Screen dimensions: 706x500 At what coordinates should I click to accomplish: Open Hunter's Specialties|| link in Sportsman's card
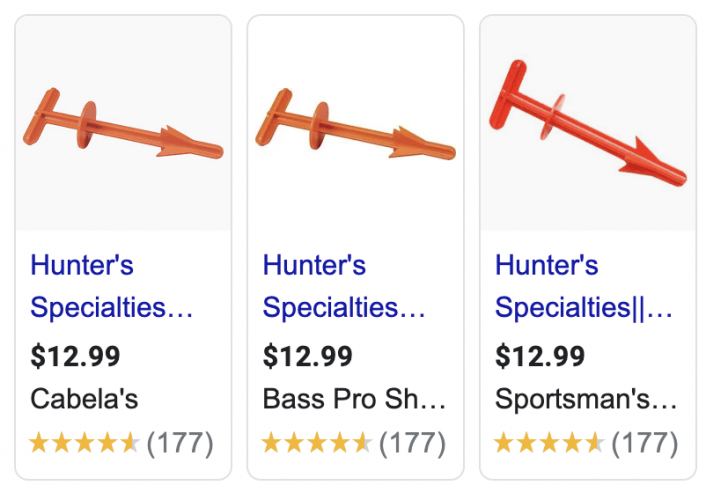tap(584, 286)
